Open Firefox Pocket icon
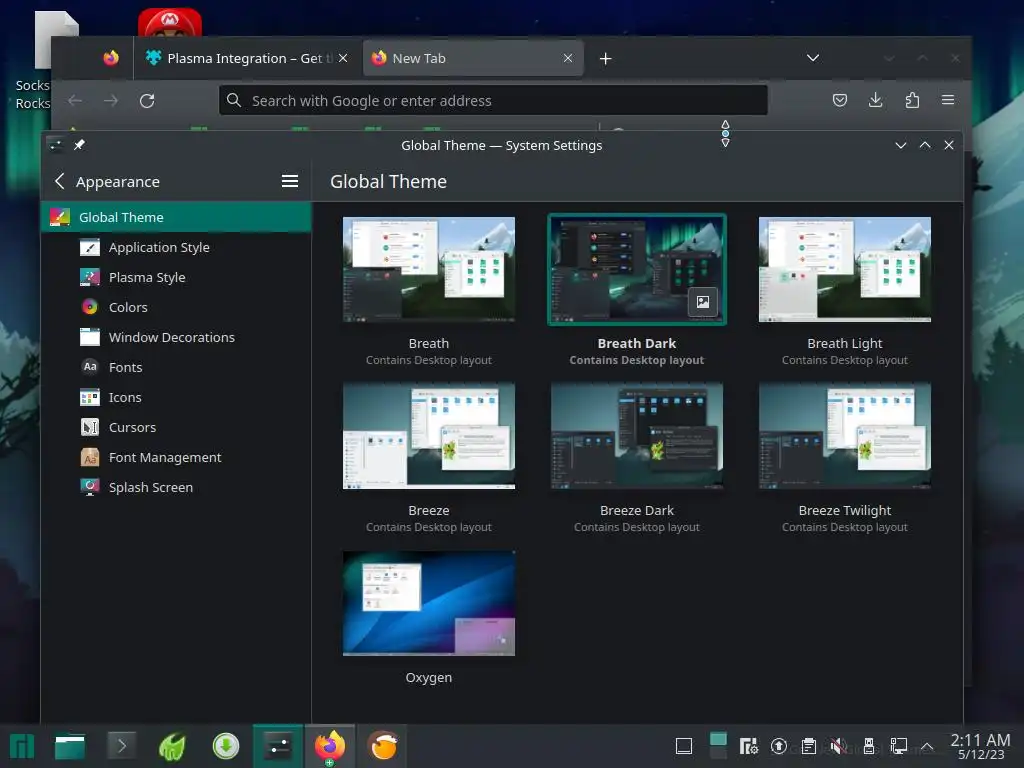Viewport: 1024px width, 768px height. coord(840,100)
